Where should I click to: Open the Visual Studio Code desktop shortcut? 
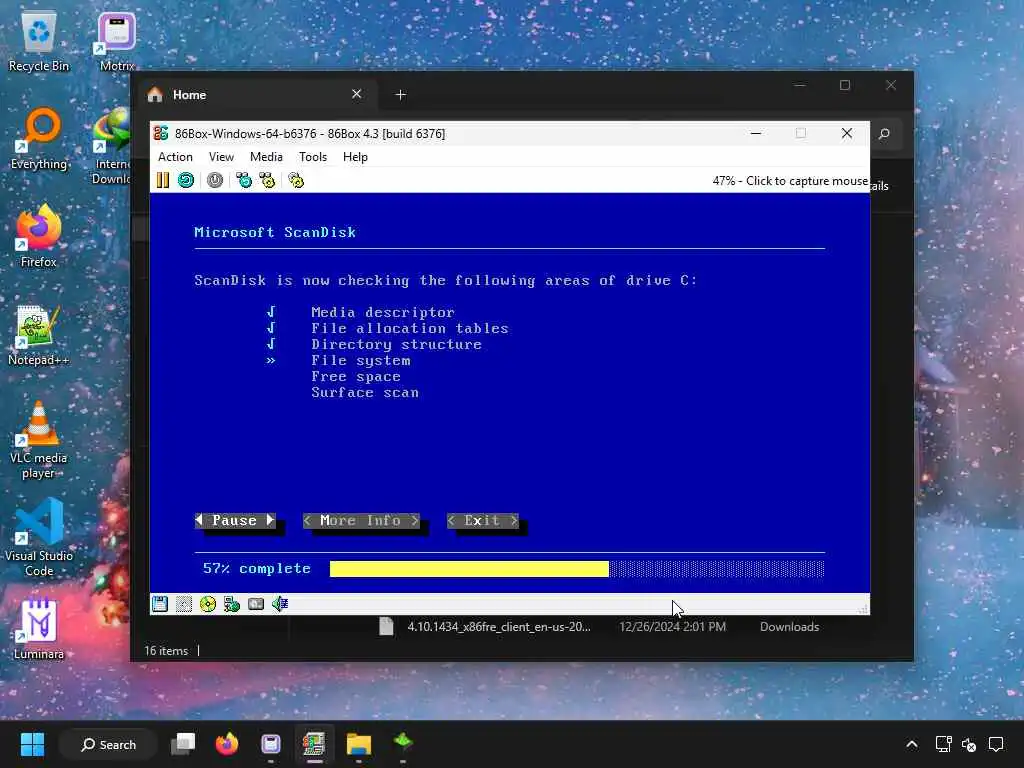click(x=39, y=537)
